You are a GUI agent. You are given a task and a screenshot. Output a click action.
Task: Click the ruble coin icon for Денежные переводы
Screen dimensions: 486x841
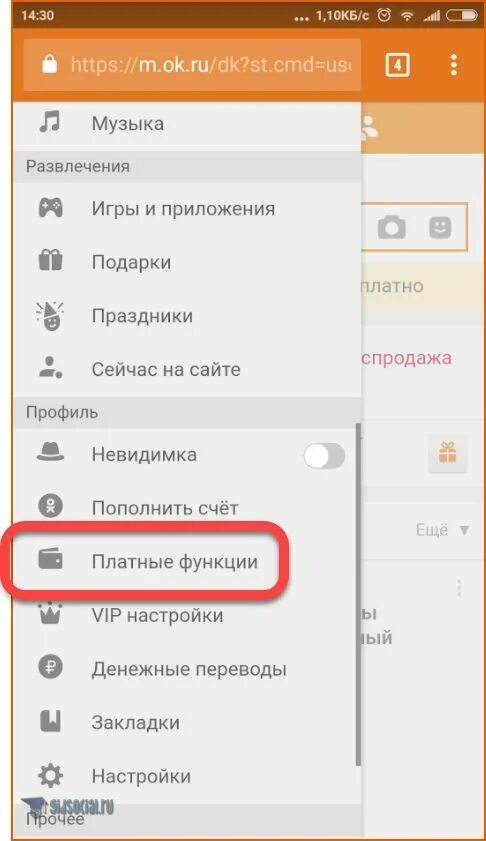coord(50,667)
